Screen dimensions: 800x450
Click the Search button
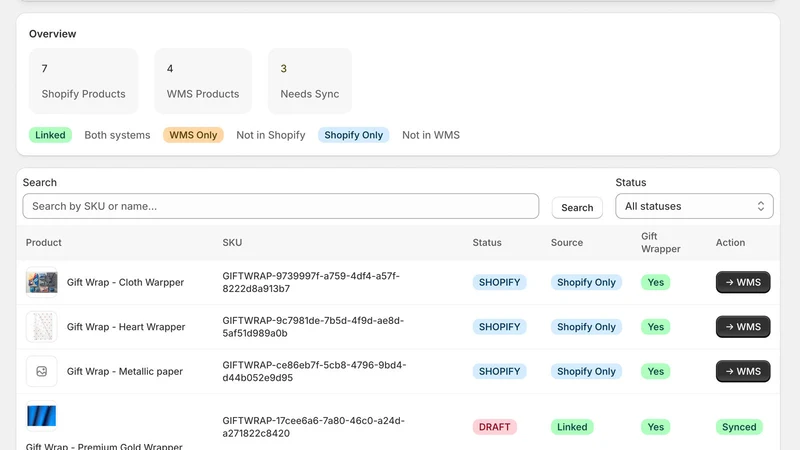(577, 208)
